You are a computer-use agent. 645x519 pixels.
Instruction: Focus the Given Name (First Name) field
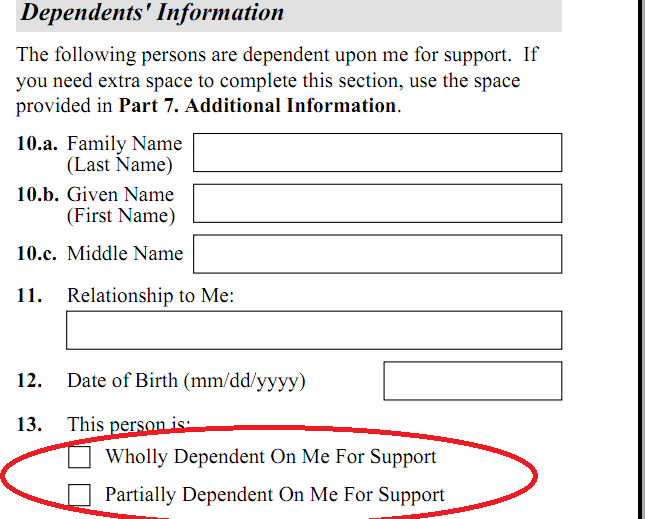pyautogui.click(x=377, y=203)
